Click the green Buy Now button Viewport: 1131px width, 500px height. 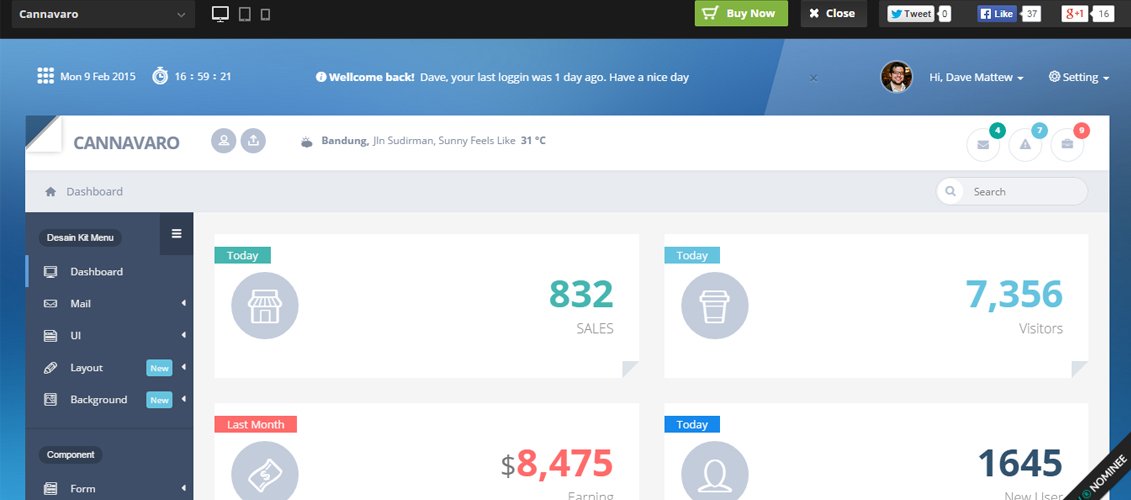[741, 14]
